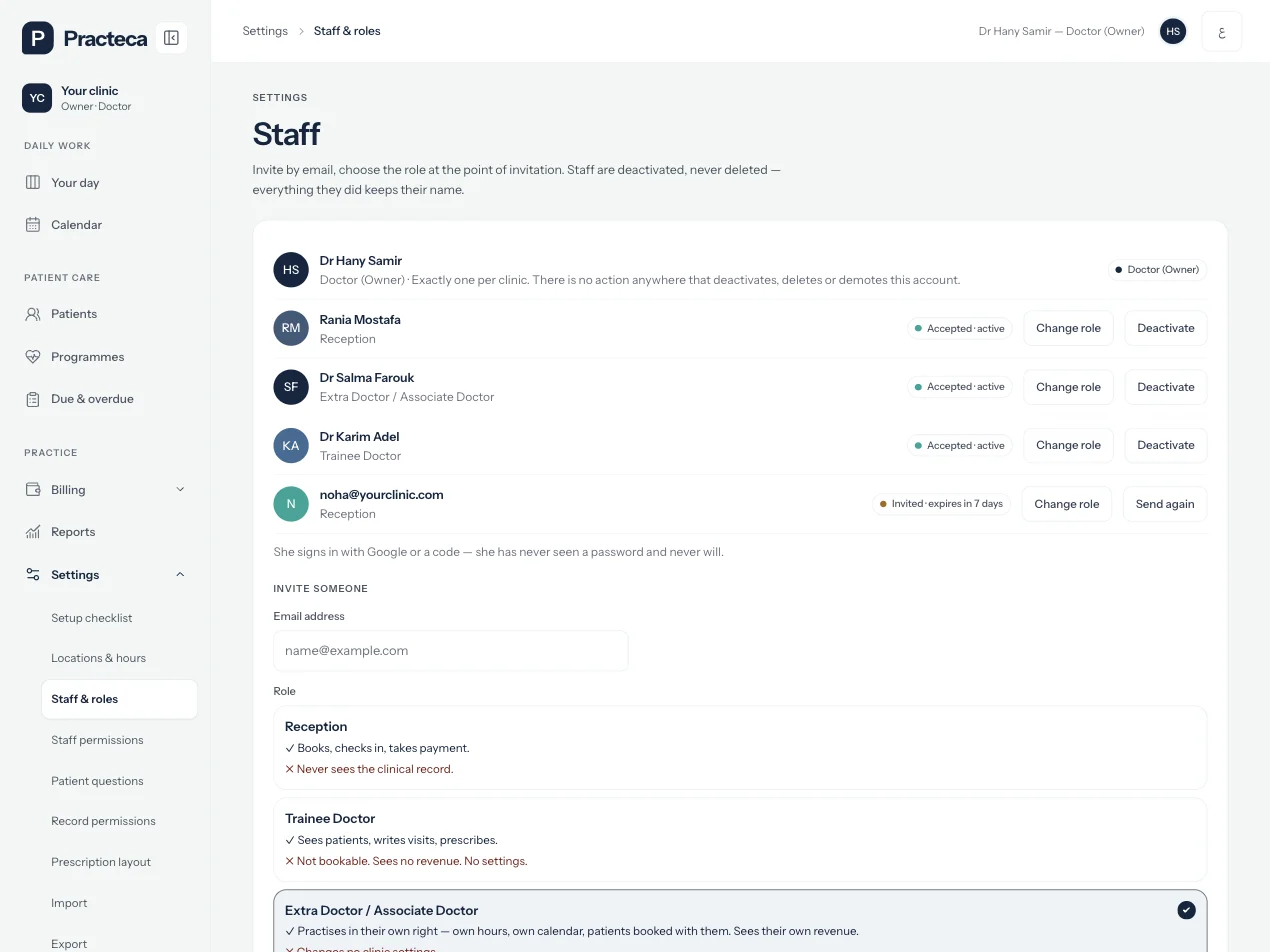
Task: Click Dr Salma Farouk's Accepted · active badge
Action: click(960, 387)
